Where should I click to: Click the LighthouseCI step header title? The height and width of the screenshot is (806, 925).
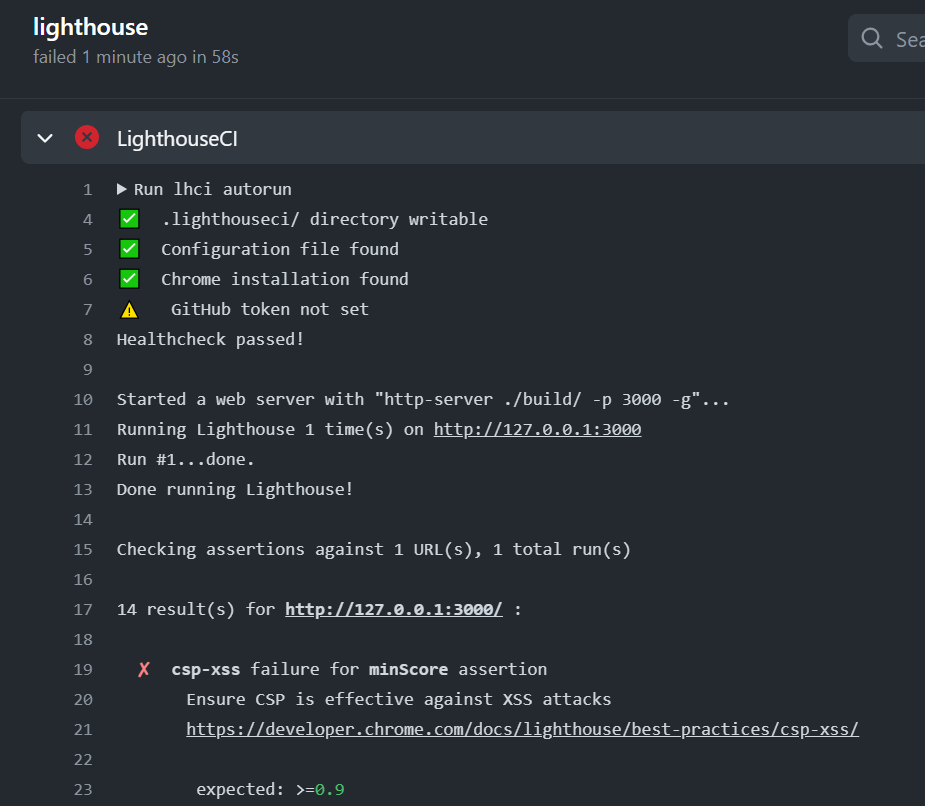coord(177,138)
